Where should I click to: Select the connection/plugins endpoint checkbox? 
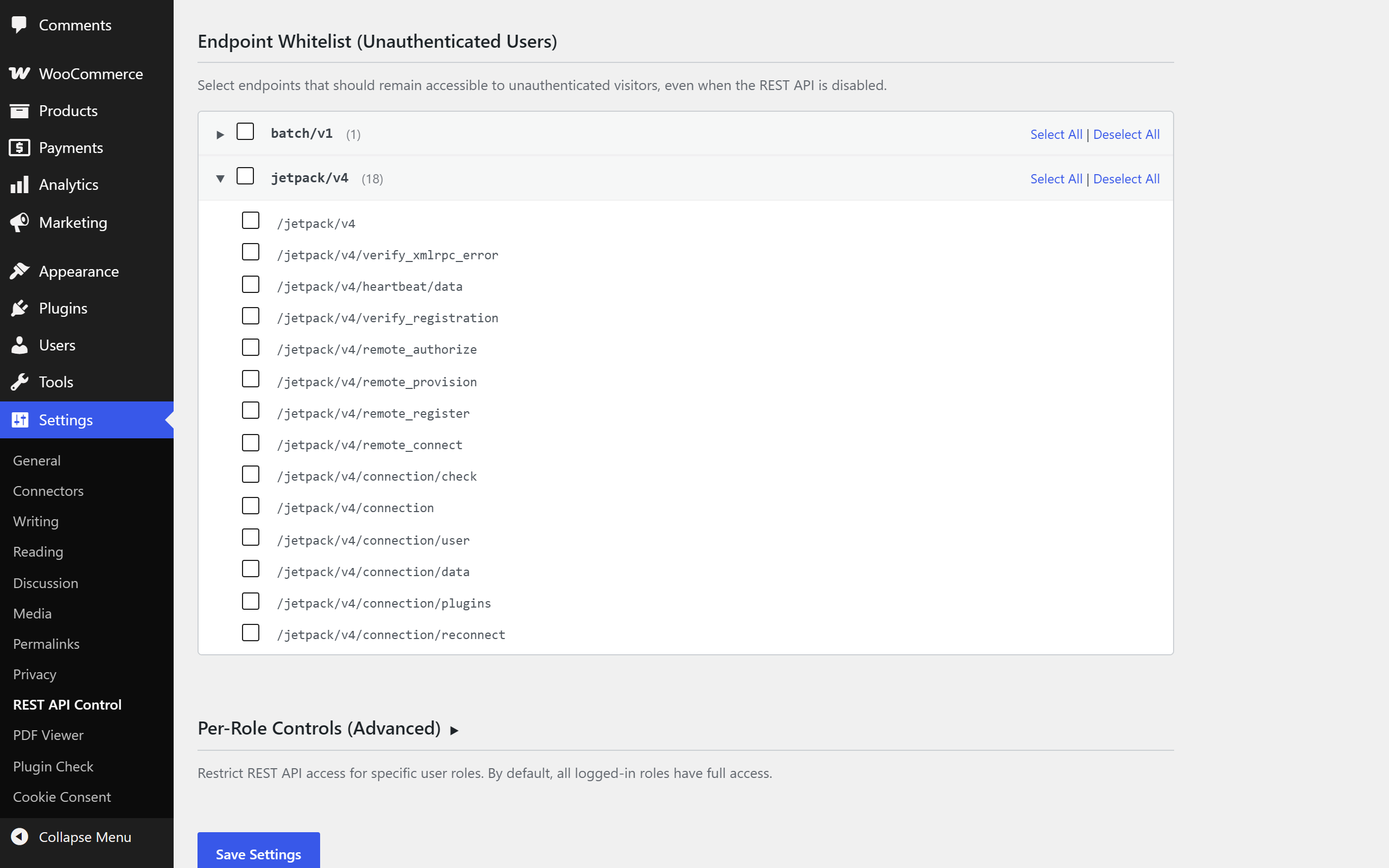click(x=251, y=601)
